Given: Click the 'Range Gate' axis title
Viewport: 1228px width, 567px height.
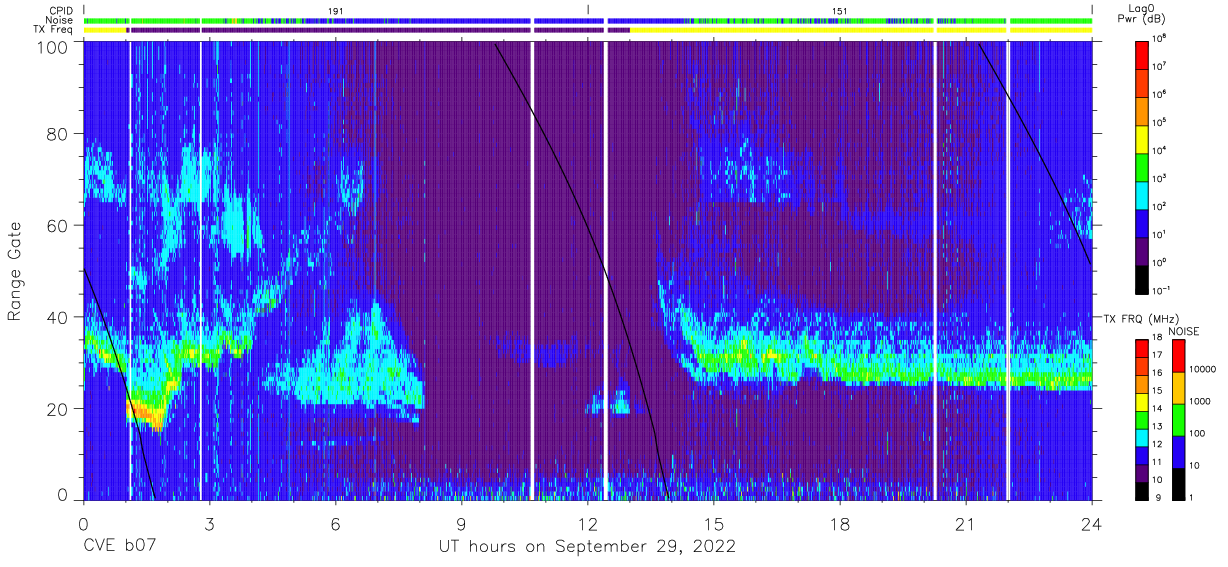Looking at the screenshot, I should pos(16,271).
